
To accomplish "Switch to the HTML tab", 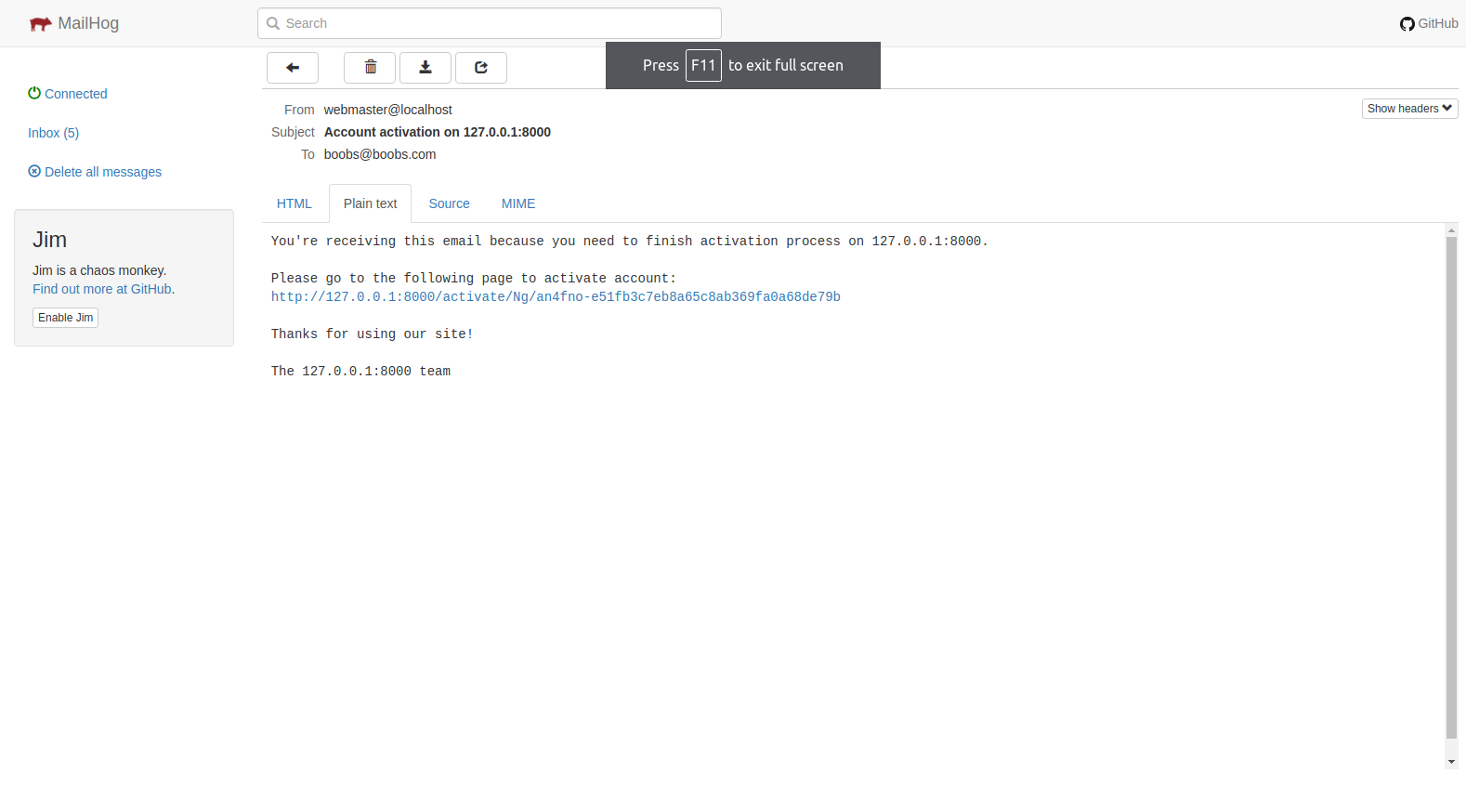I will point(295,203).
